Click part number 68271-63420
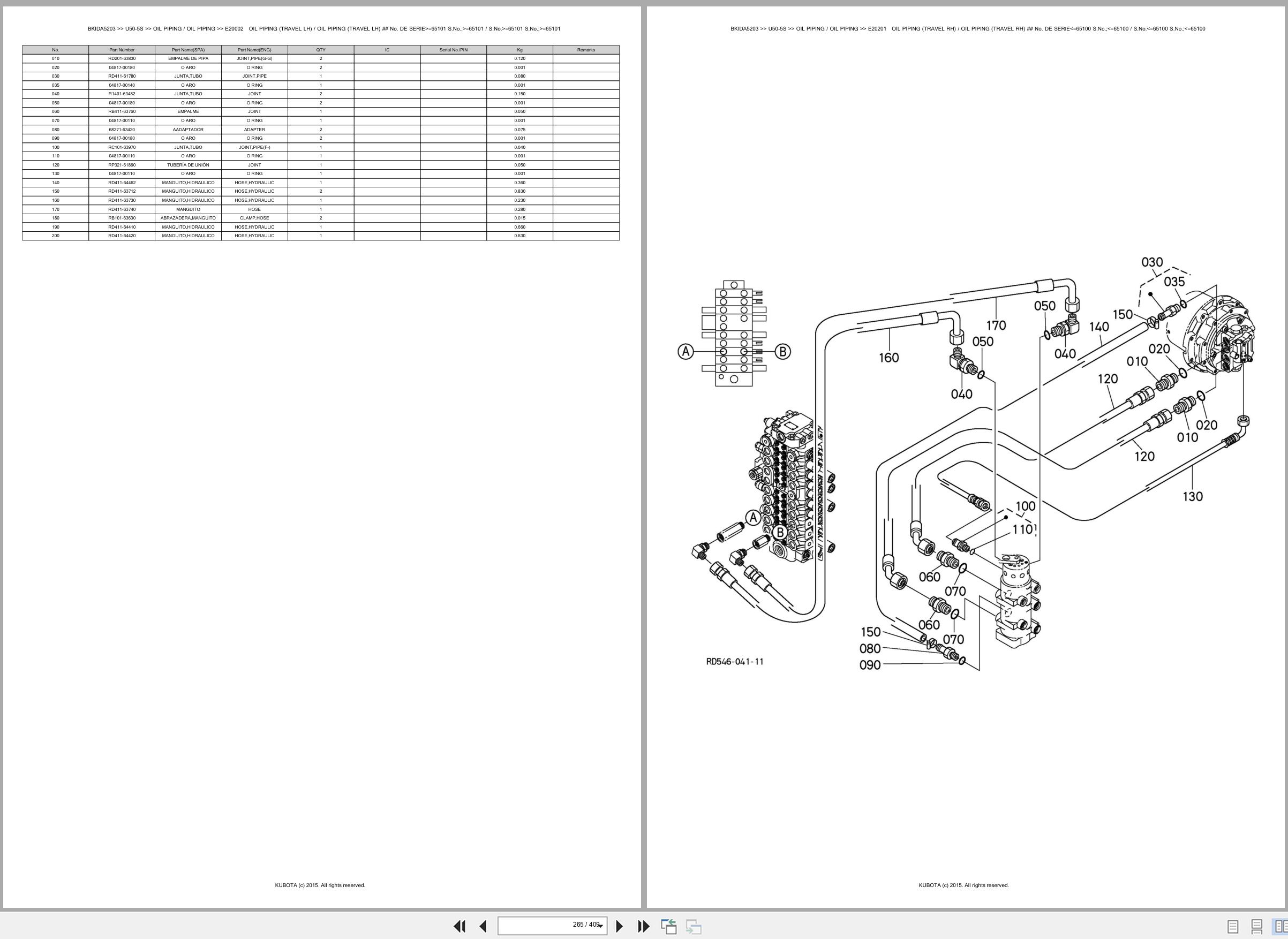Screen dimensions: 1288x939 (122, 130)
